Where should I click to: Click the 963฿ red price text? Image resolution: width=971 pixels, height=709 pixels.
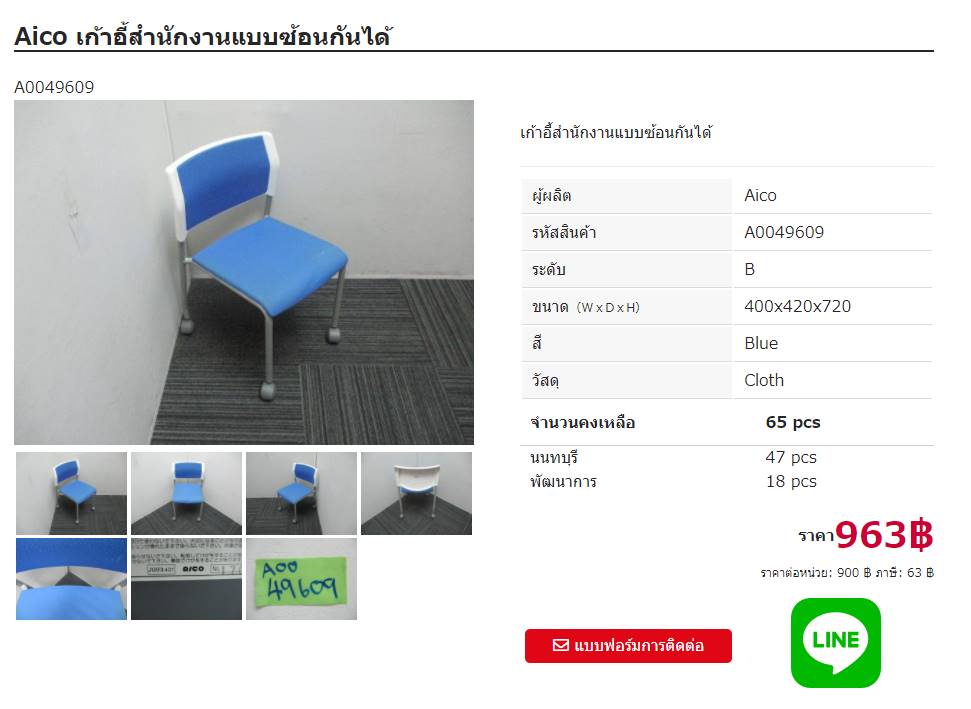884,534
